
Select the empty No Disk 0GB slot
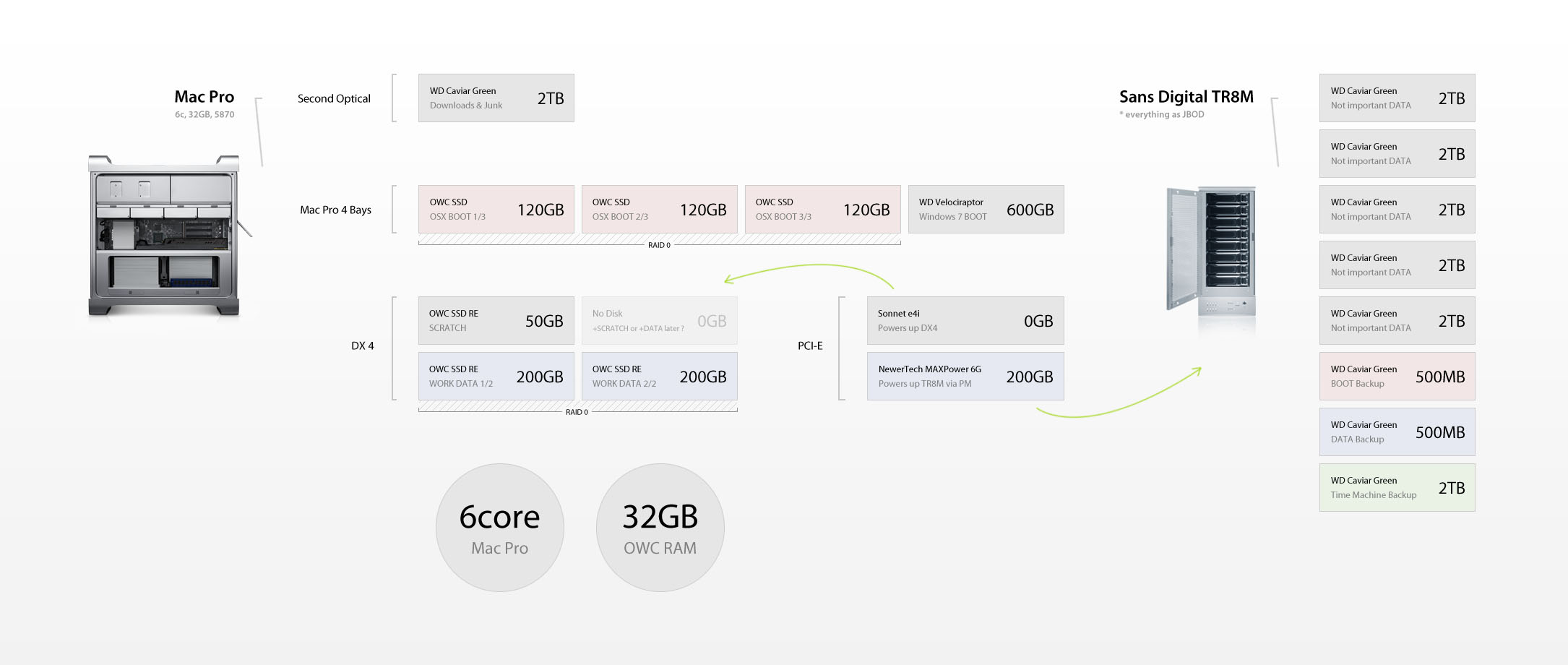tap(660, 321)
